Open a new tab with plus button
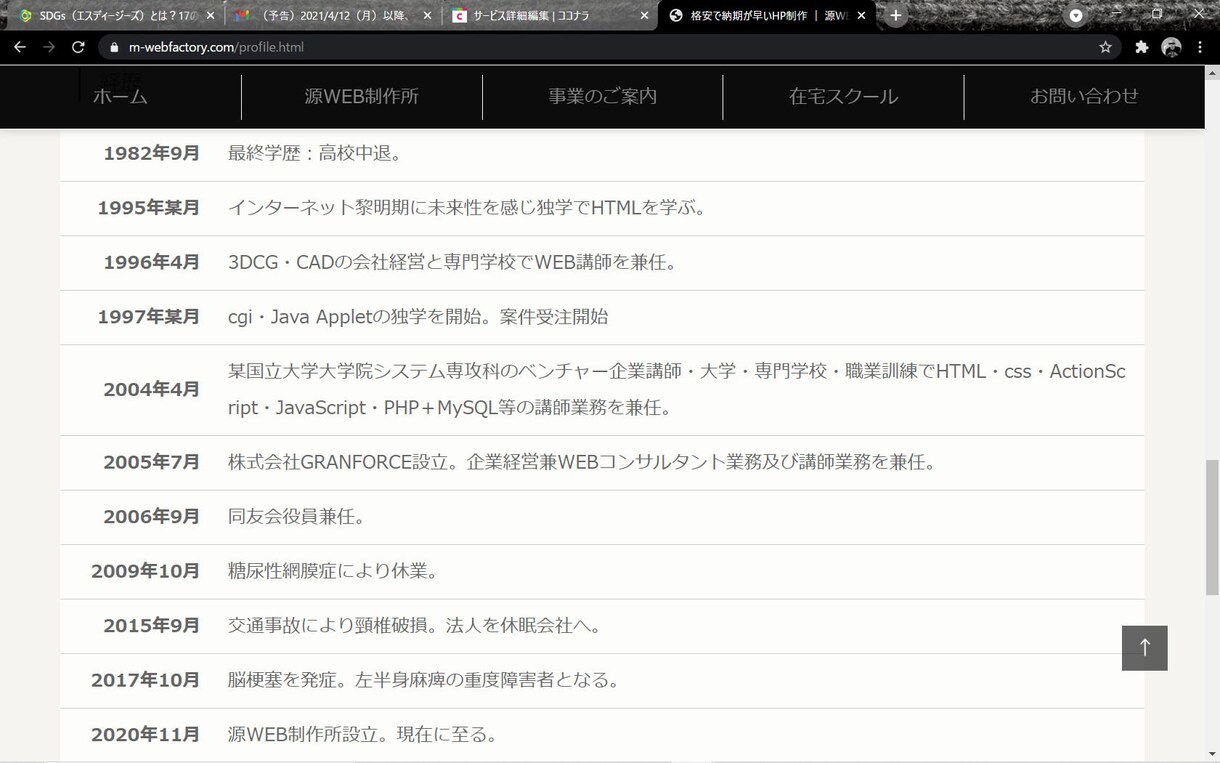Image resolution: width=1220 pixels, height=763 pixels. 896,16
